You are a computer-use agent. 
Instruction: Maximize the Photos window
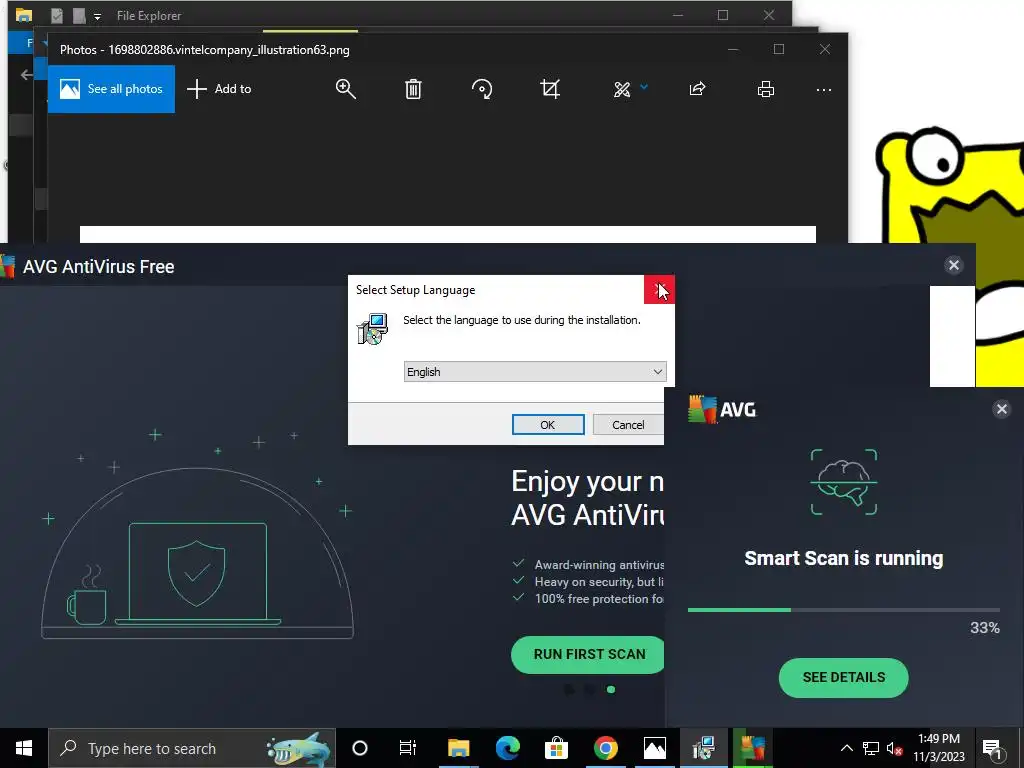point(778,49)
